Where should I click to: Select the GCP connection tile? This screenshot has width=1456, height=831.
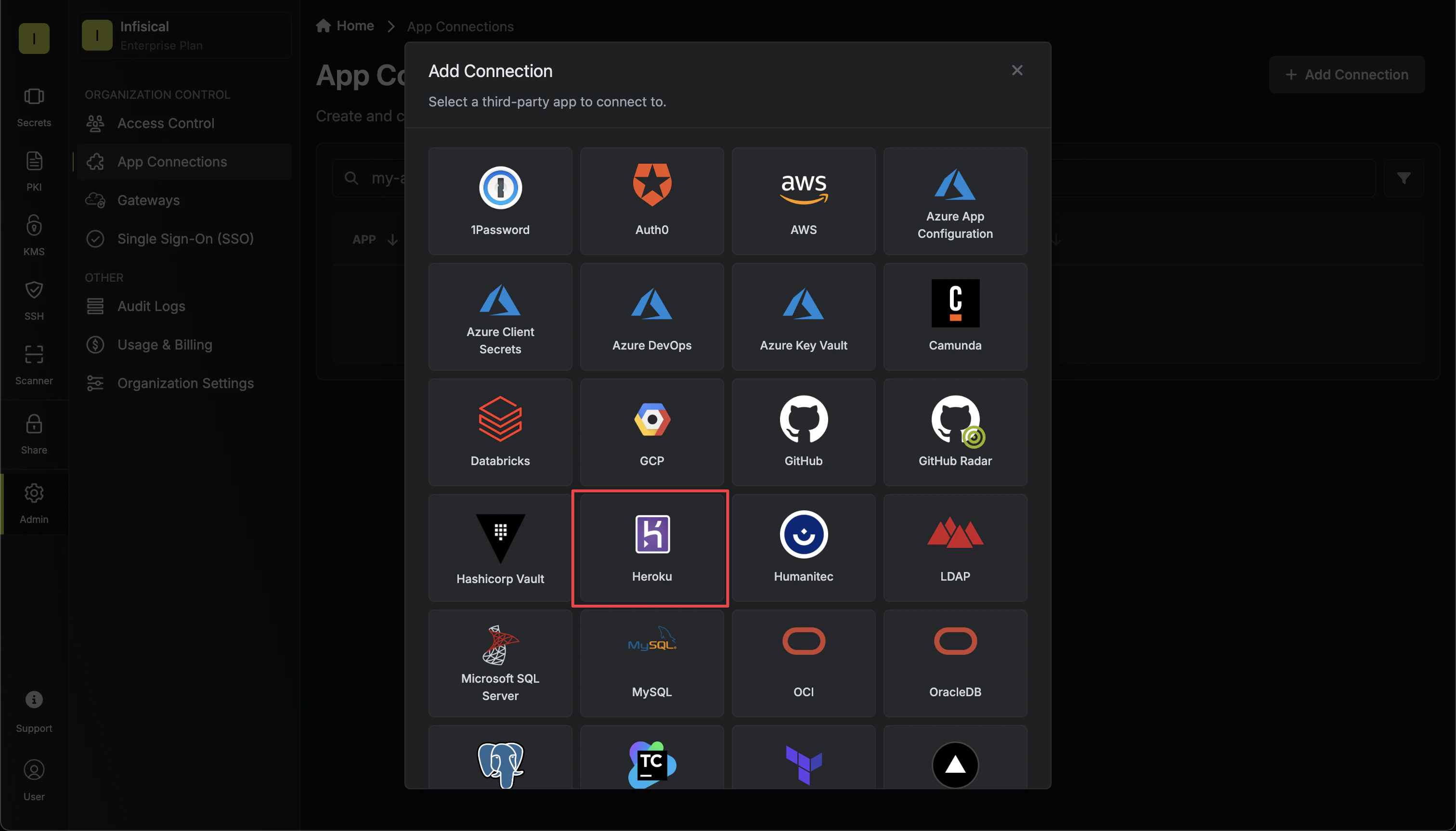(x=652, y=432)
